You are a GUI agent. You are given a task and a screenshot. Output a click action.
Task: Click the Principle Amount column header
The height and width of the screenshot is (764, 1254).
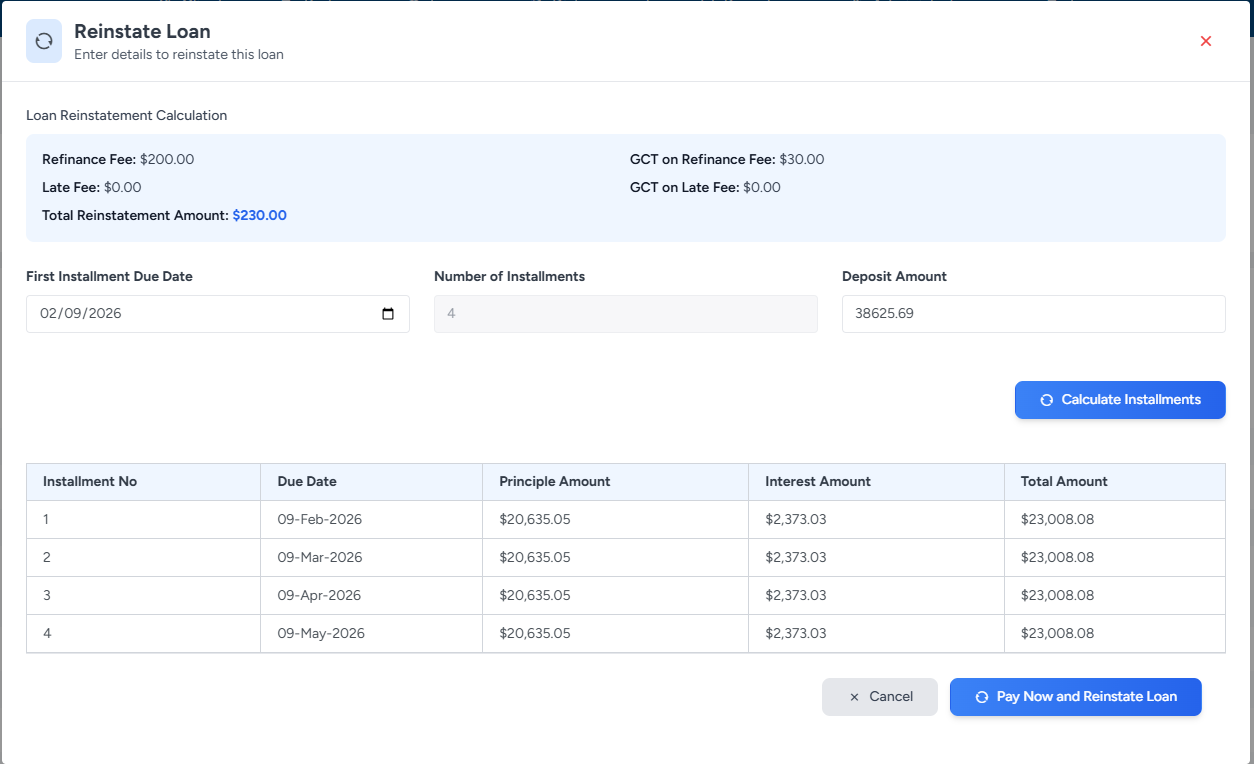(x=554, y=482)
